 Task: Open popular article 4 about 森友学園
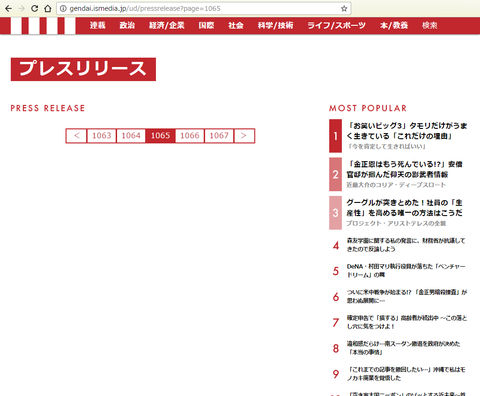pyautogui.click(x=406, y=245)
